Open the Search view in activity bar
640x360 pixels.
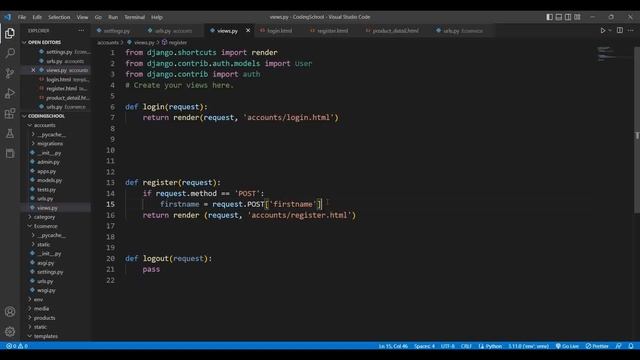click(10, 53)
